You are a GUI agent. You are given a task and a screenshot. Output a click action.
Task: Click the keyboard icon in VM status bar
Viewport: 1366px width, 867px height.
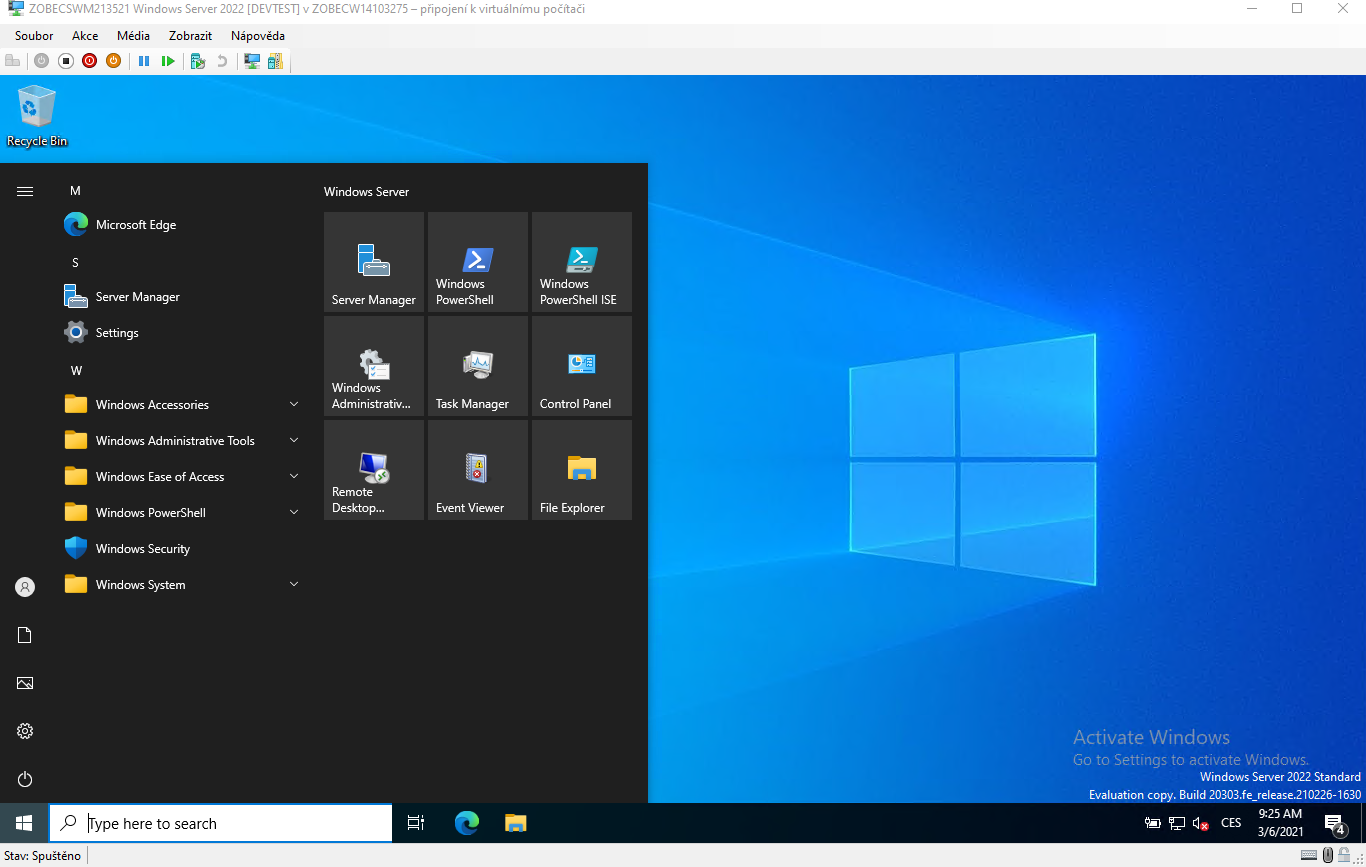point(1309,855)
